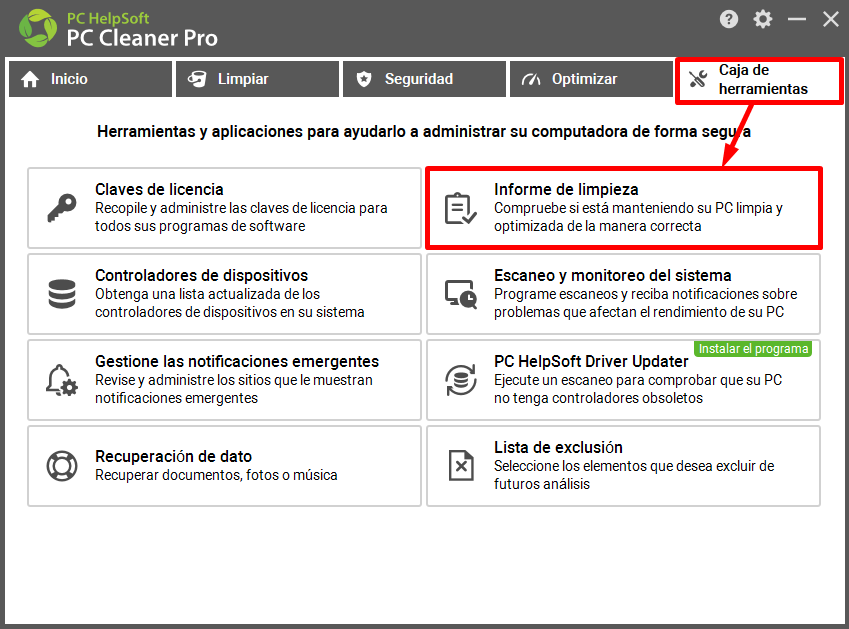Click description 'Compruebe si está manteniendo su PC limpia'
Image resolution: width=849 pixels, height=629 pixels.
point(638,217)
